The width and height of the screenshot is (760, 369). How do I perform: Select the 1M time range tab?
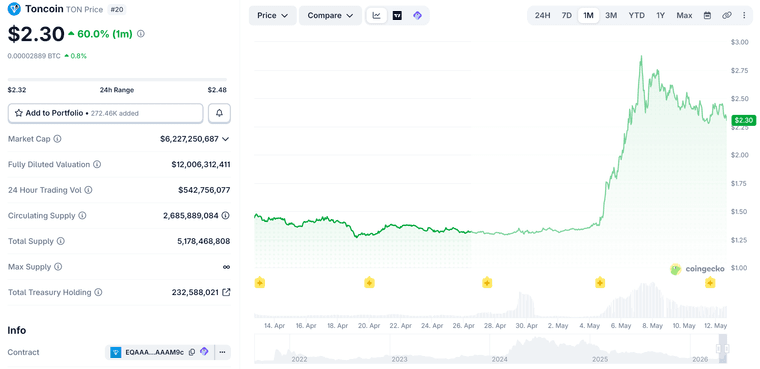(588, 16)
